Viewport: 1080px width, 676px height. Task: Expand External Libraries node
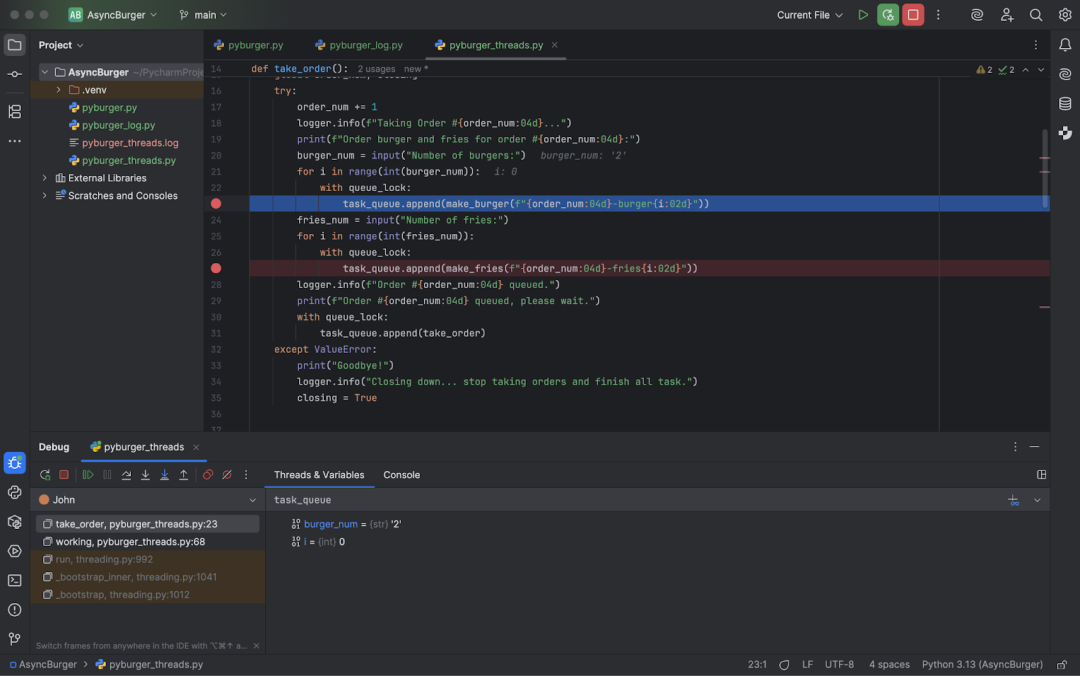coord(45,178)
